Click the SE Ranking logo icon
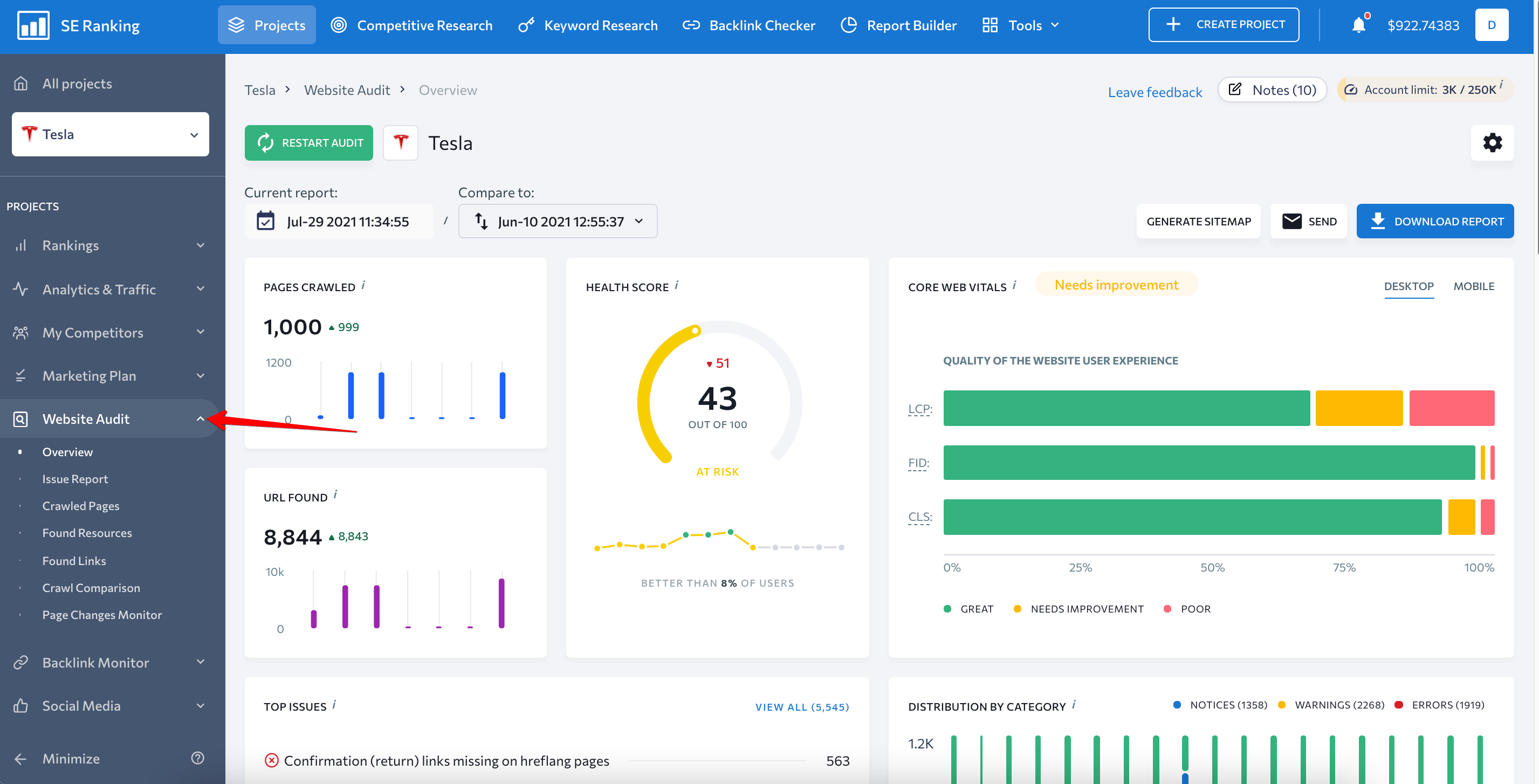This screenshot has width=1539, height=784. point(33,25)
